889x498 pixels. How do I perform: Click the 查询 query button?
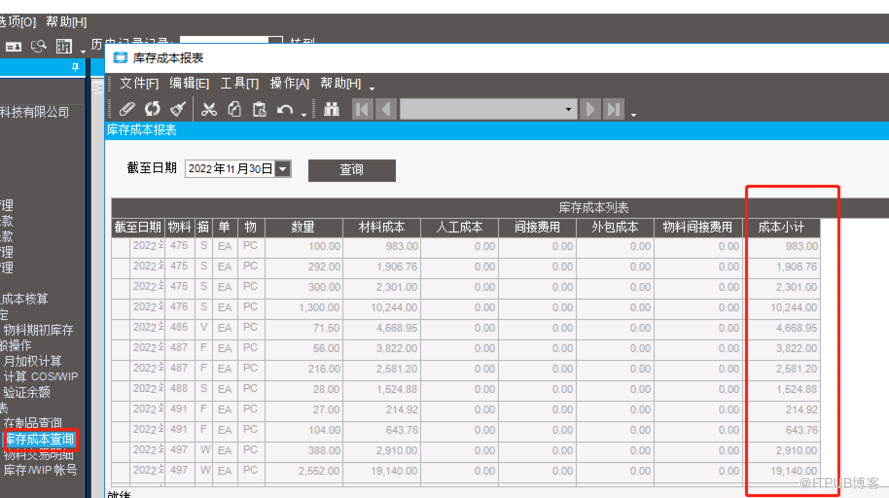coord(352,170)
